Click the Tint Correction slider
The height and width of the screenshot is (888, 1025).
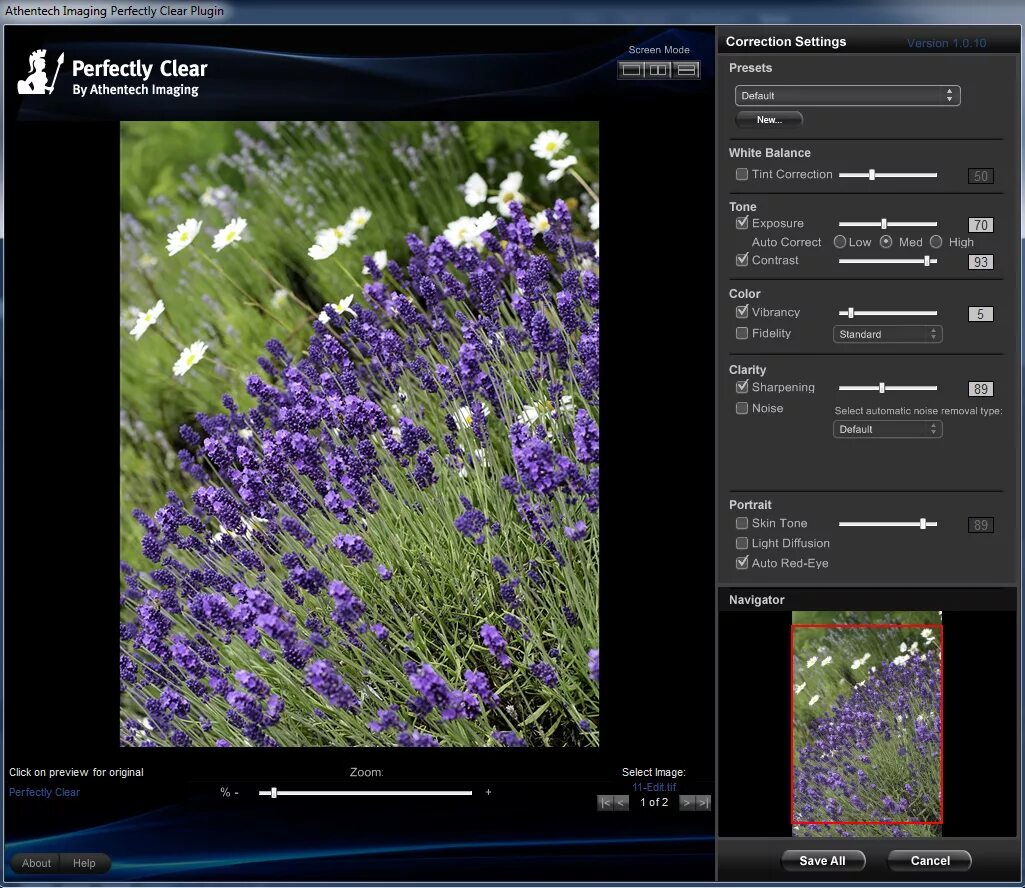(888, 175)
